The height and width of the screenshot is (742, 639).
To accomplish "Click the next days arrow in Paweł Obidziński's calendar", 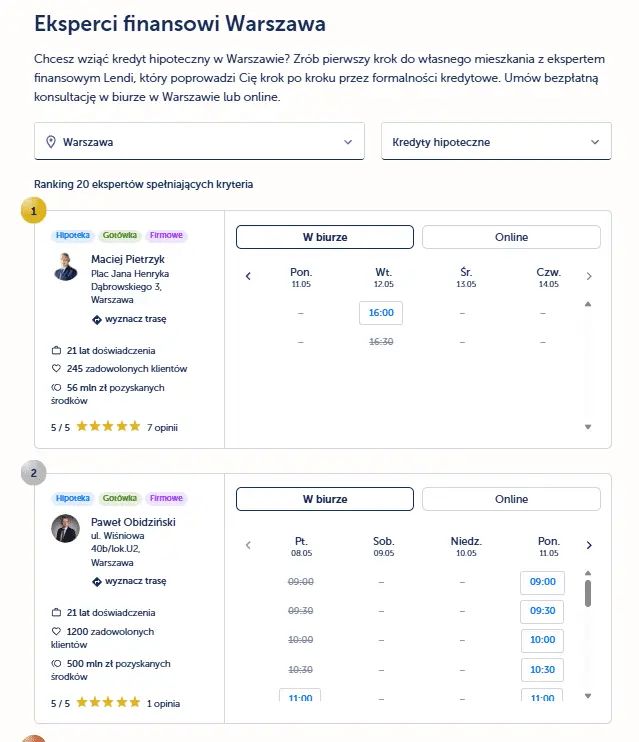I will (x=589, y=545).
